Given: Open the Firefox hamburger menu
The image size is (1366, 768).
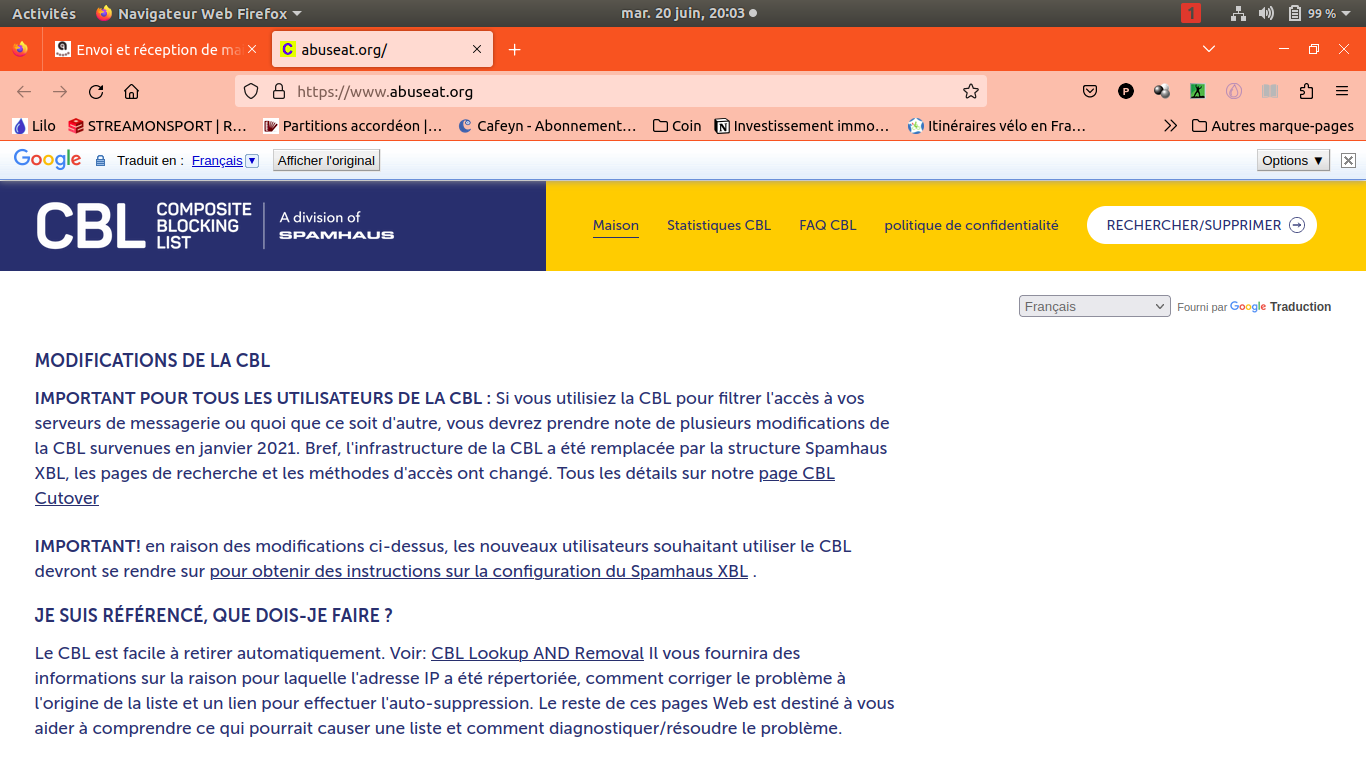Looking at the screenshot, I should click(x=1342, y=92).
